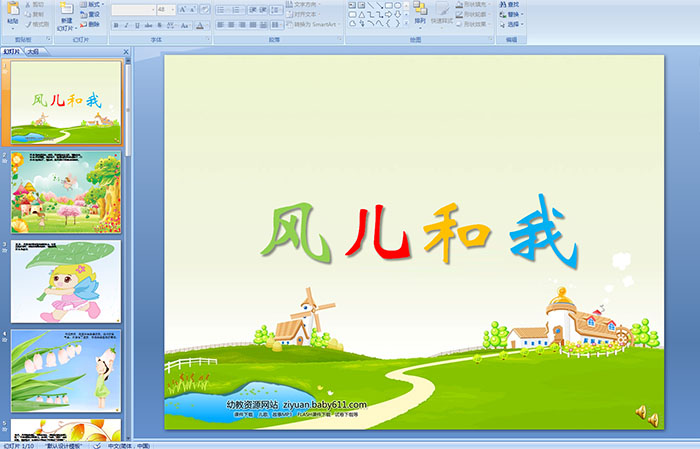Select the down arrow shape

click(398, 15)
